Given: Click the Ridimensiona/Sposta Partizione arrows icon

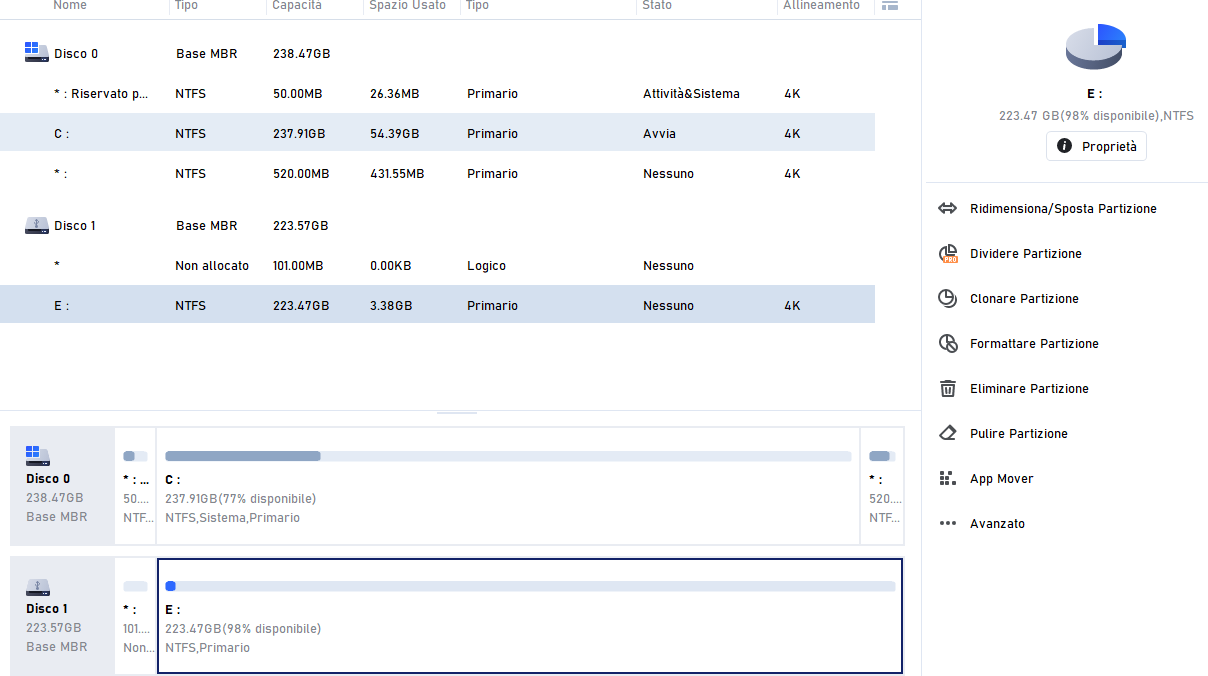Looking at the screenshot, I should (x=948, y=209).
